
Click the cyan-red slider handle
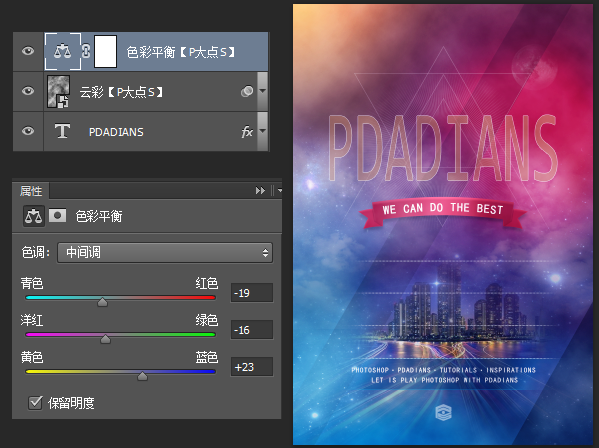tap(102, 302)
